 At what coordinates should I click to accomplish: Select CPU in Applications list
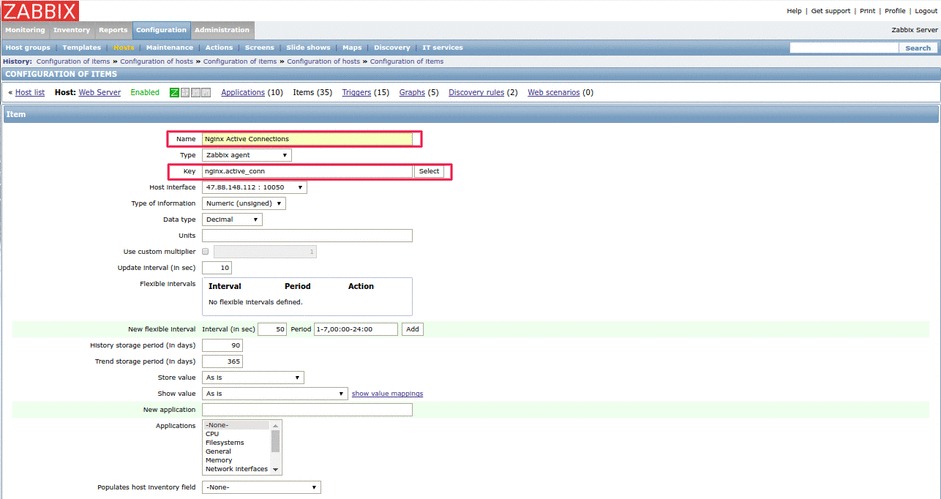pyautogui.click(x=237, y=434)
